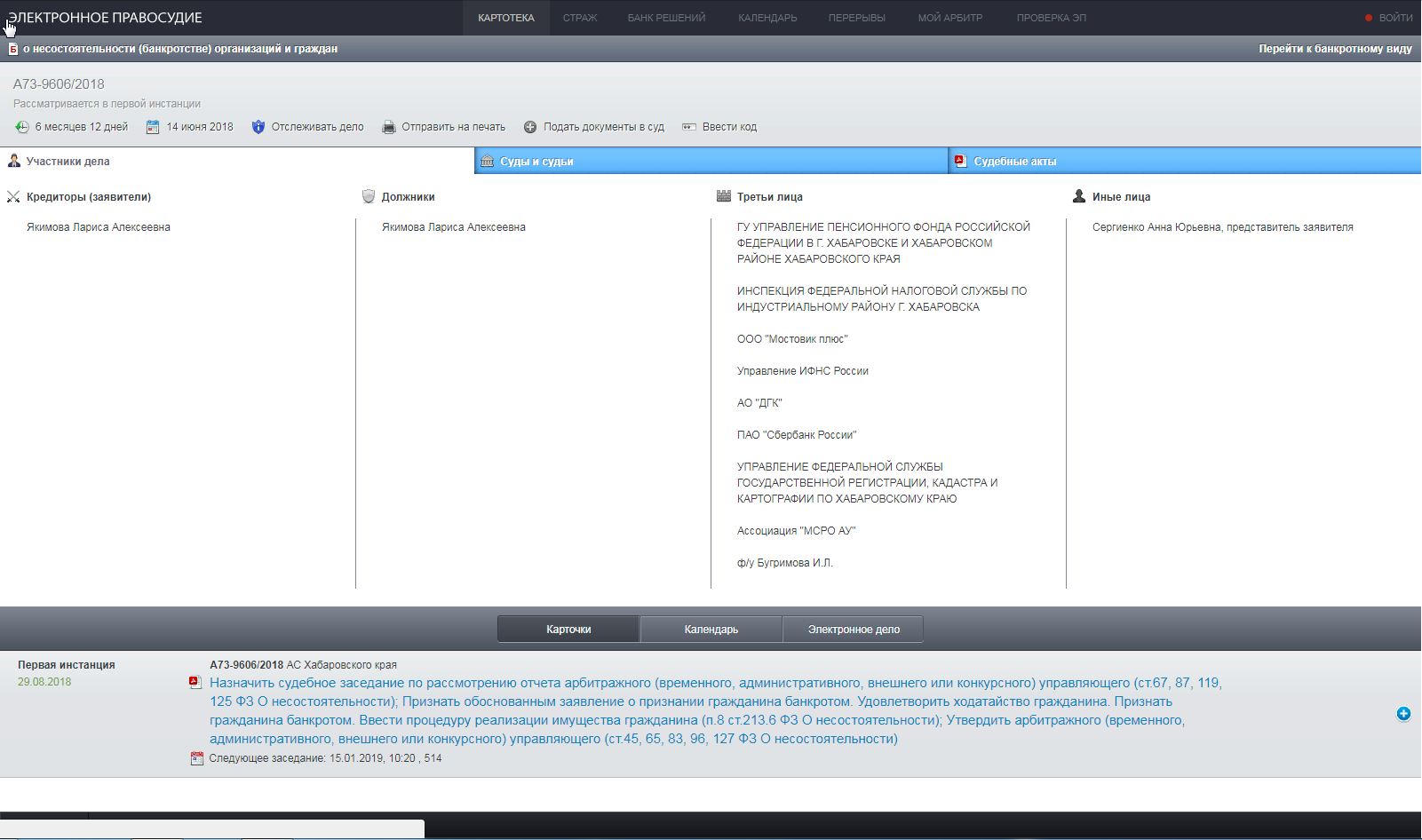Switch to Календарь view button
The image size is (1422, 840).
pos(711,630)
